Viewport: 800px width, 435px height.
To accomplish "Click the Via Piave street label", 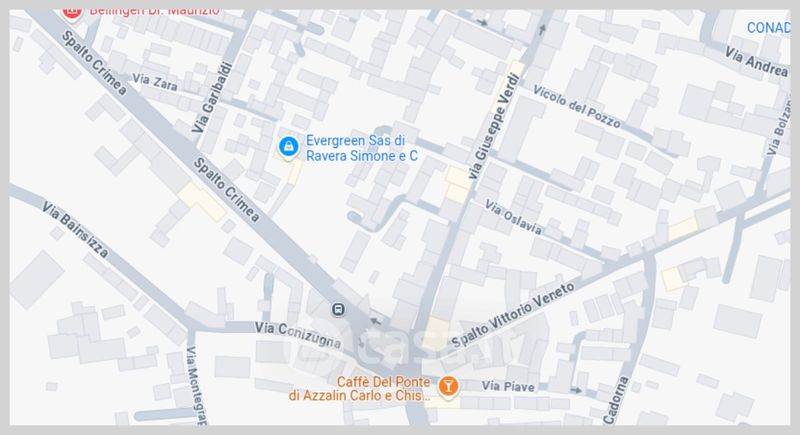I will pyautogui.click(x=508, y=386).
